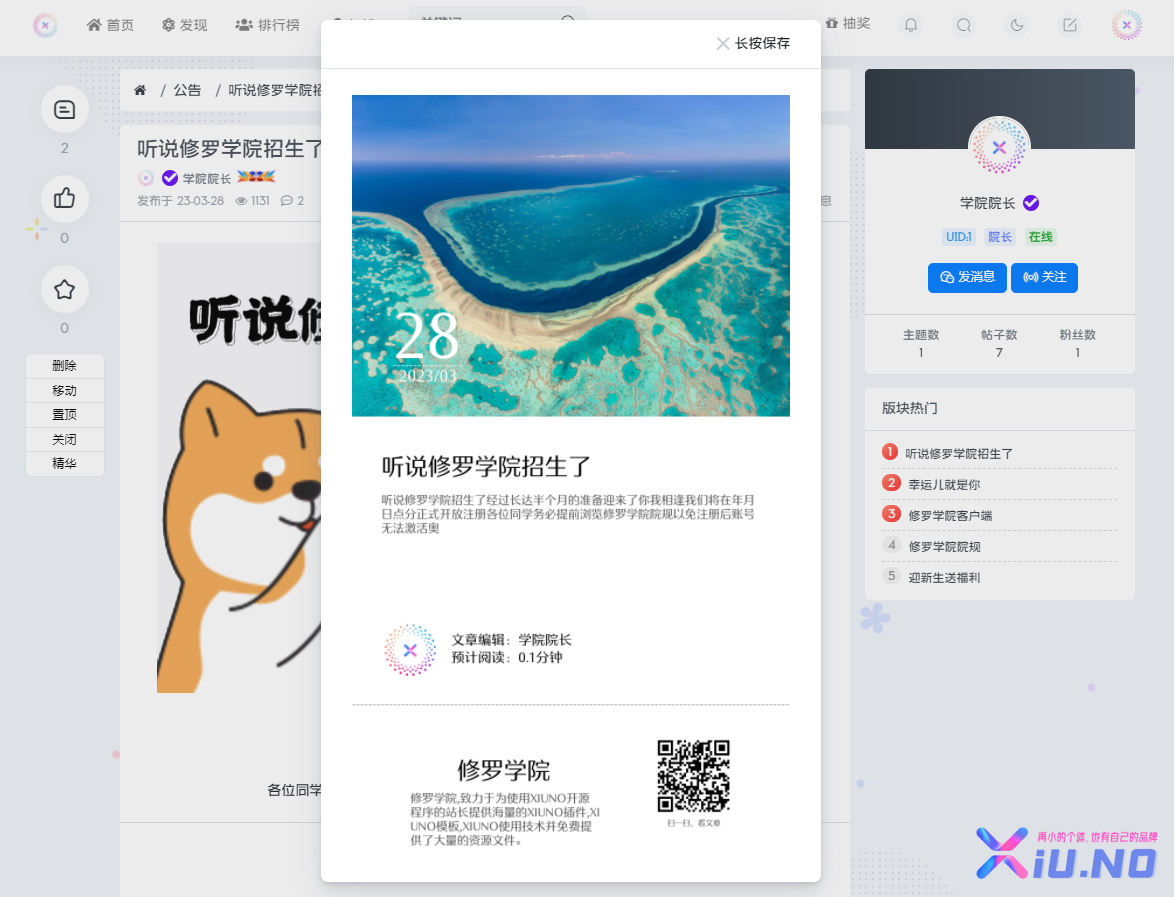Close the share poster dialog via X icon

pyautogui.click(x=723, y=43)
